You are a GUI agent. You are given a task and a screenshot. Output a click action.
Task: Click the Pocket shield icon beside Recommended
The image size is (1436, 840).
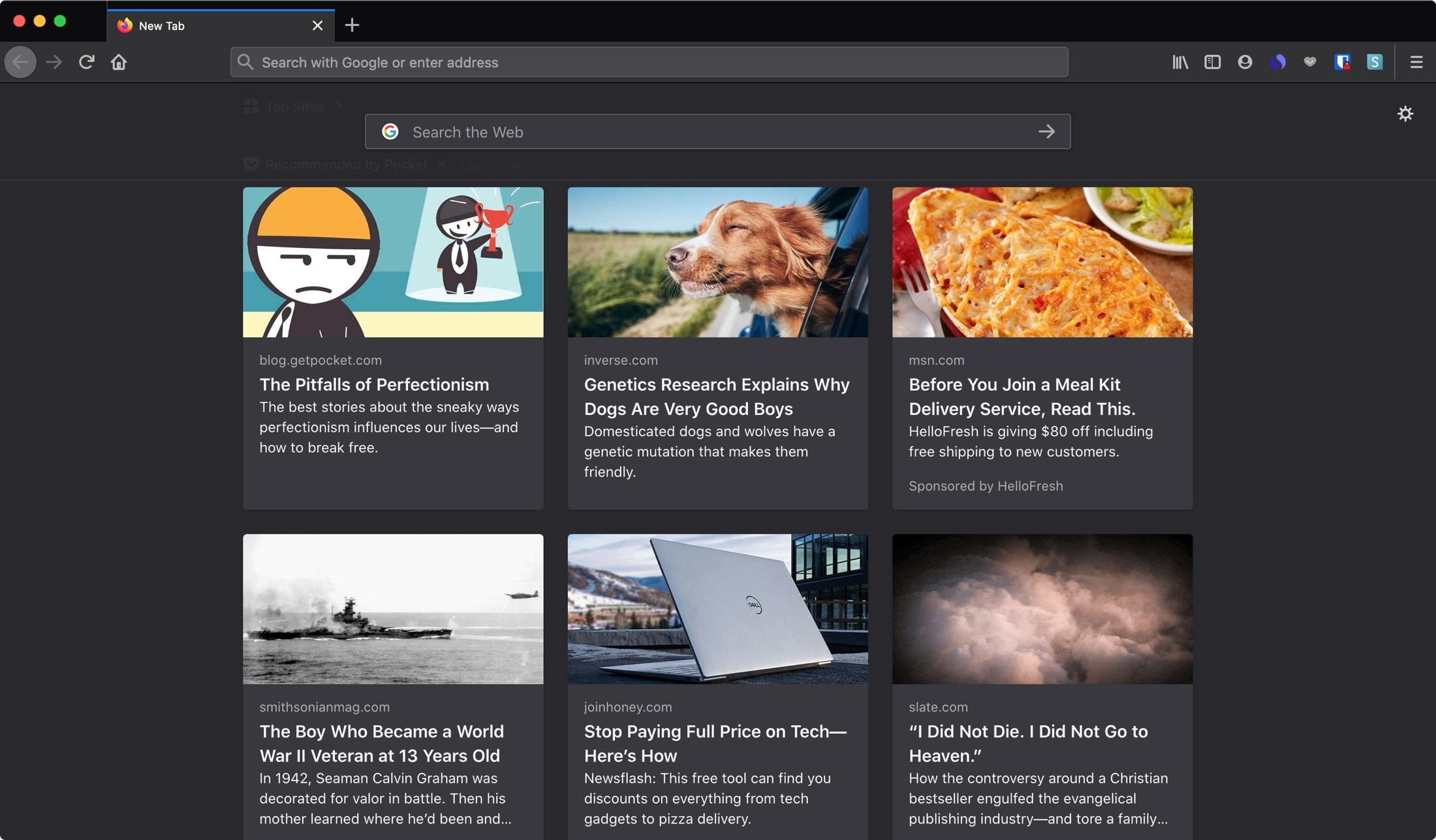click(251, 164)
